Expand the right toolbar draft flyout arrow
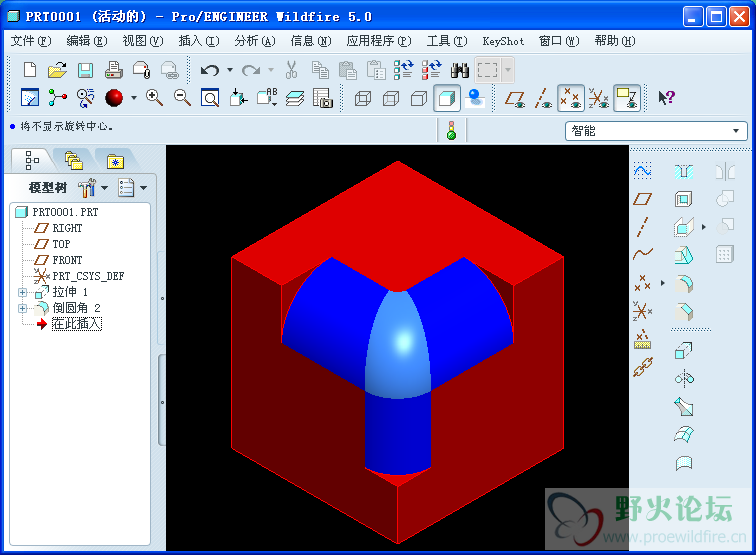Screen dimensions: 756x555 point(704,227)
